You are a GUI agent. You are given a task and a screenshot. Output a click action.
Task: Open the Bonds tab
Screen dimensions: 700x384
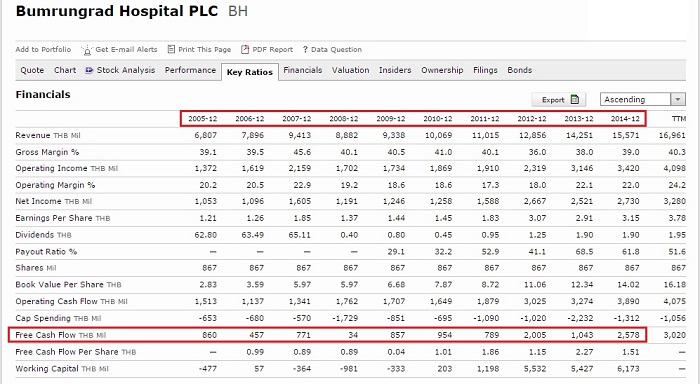pos(520,70)
